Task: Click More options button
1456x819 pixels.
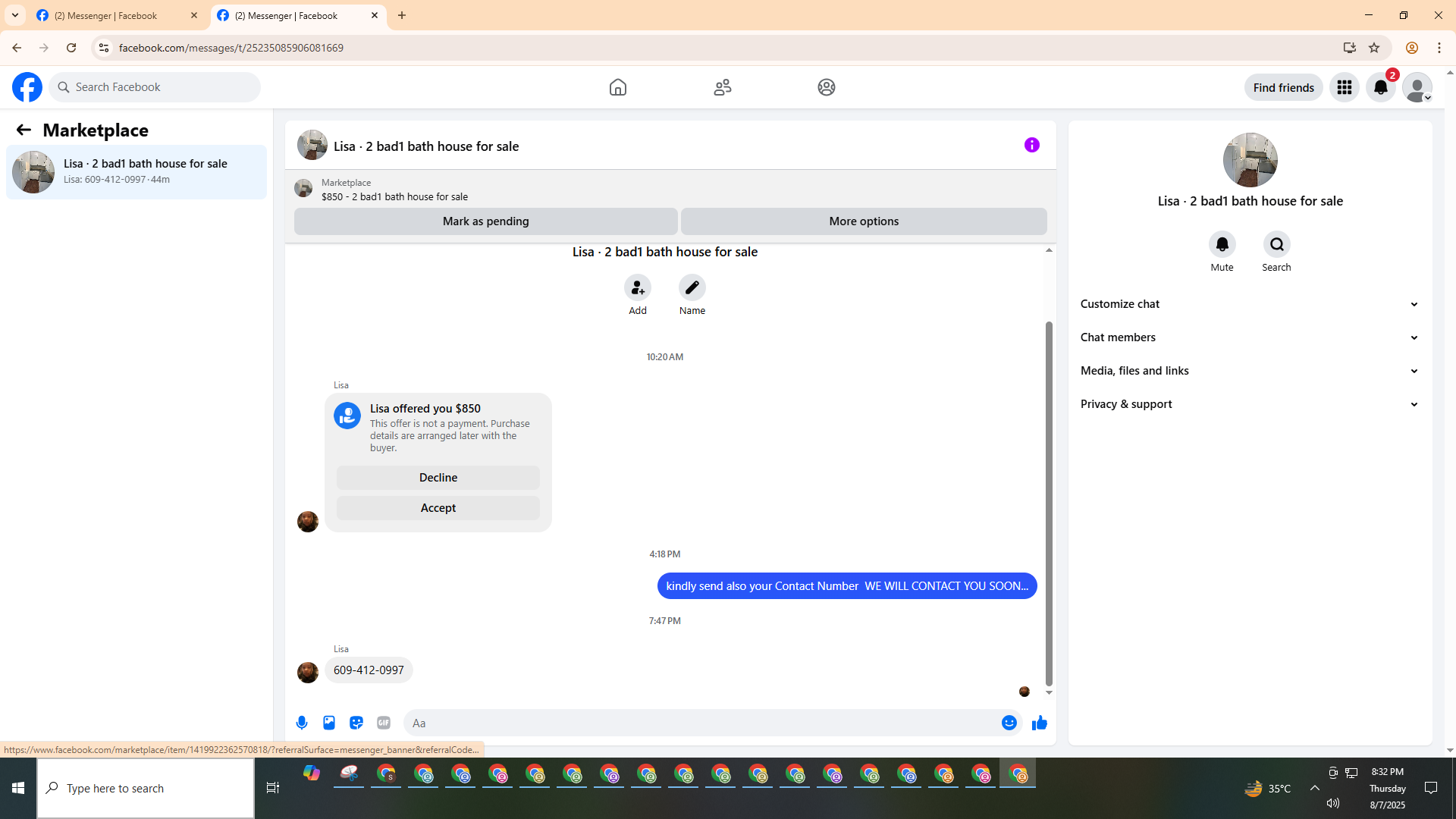Action: pos(864,221)
